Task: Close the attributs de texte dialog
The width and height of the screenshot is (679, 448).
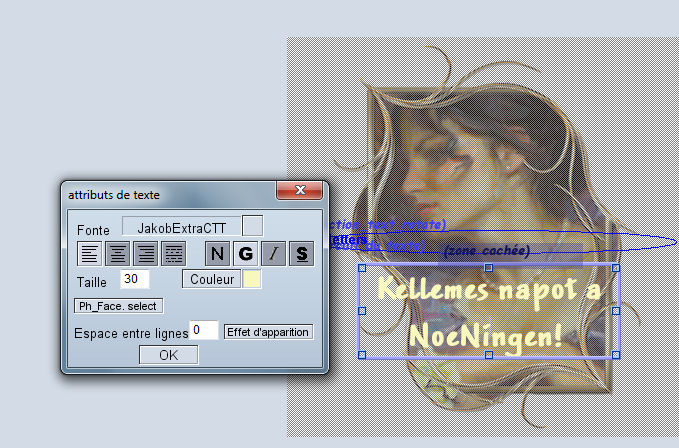Action: pyautogui.click(x=299, y=192)
